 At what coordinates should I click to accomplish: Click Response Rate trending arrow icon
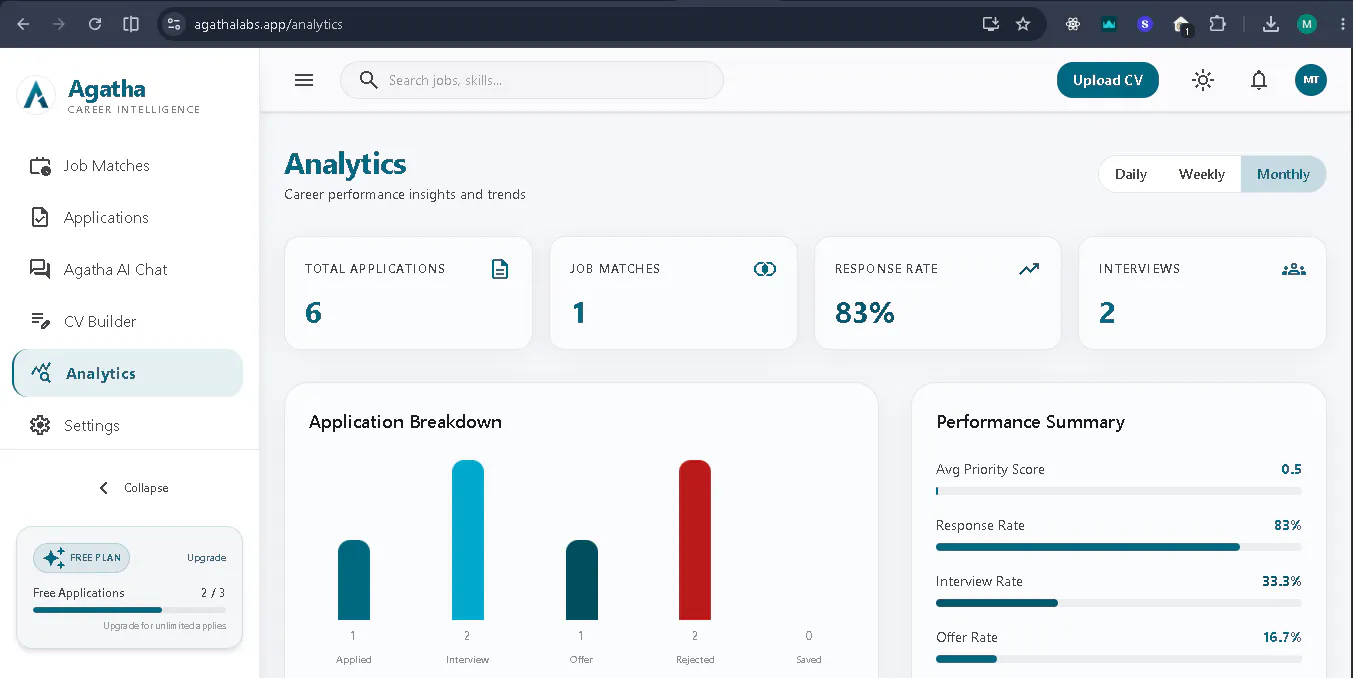point(1029,269)
